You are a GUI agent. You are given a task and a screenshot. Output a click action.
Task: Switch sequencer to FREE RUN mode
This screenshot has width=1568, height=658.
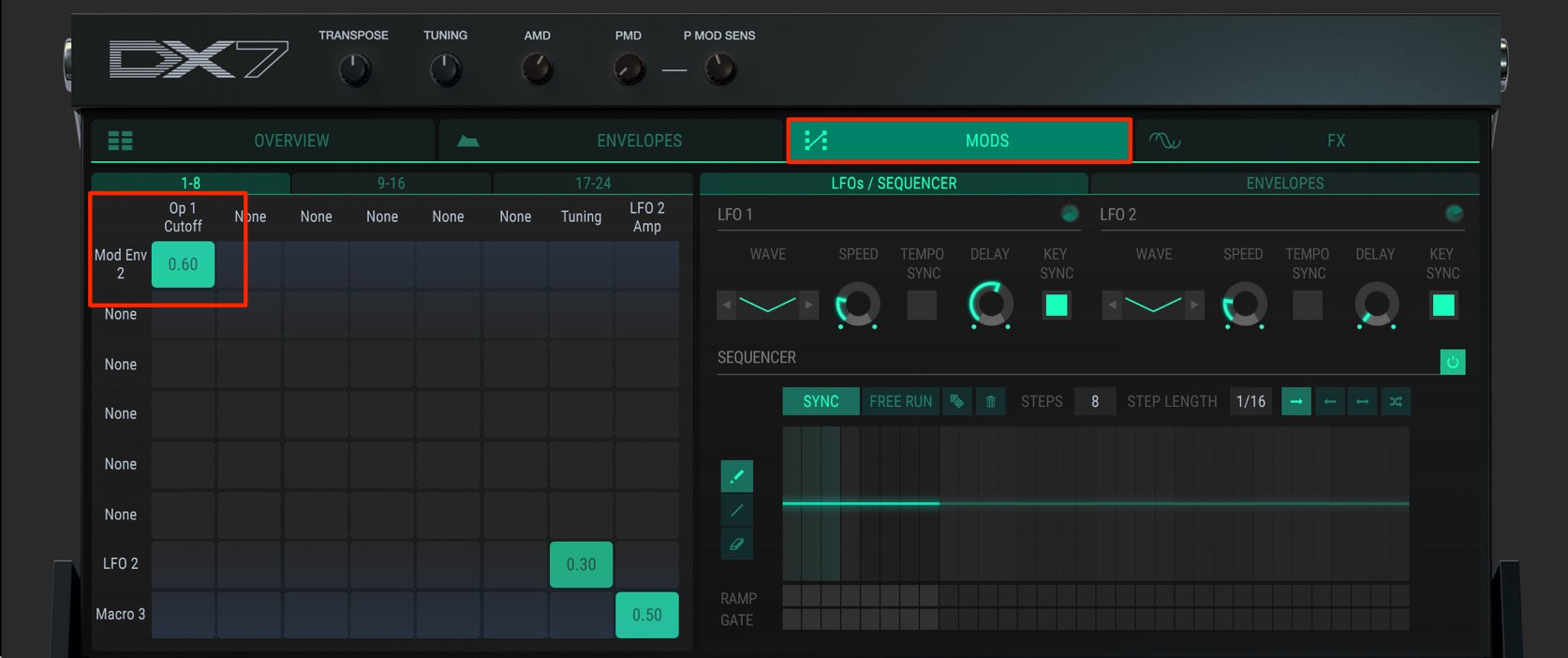click(x=900, y=401)
